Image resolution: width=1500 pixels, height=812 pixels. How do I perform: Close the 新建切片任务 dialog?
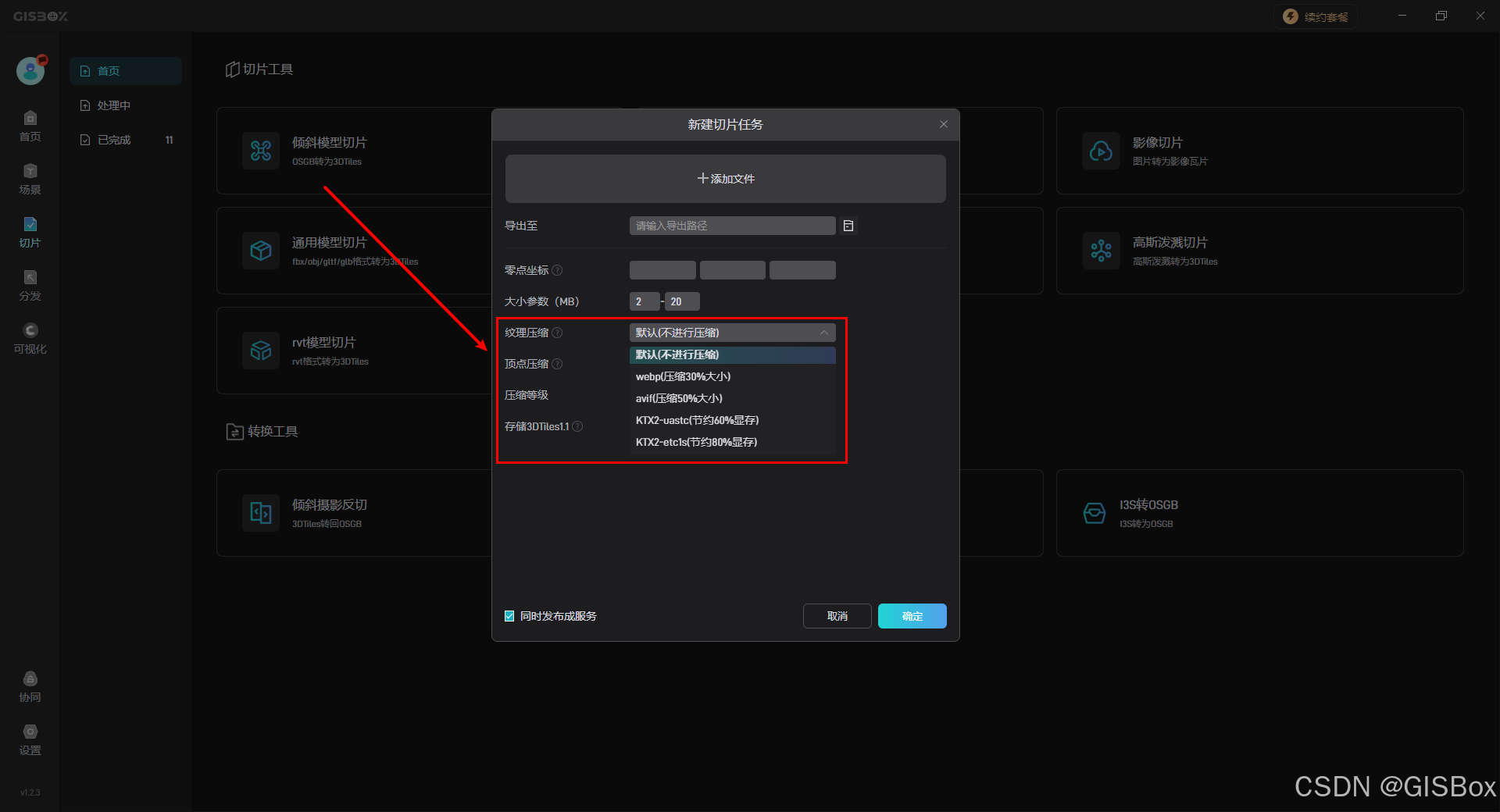tap(944, 124)
